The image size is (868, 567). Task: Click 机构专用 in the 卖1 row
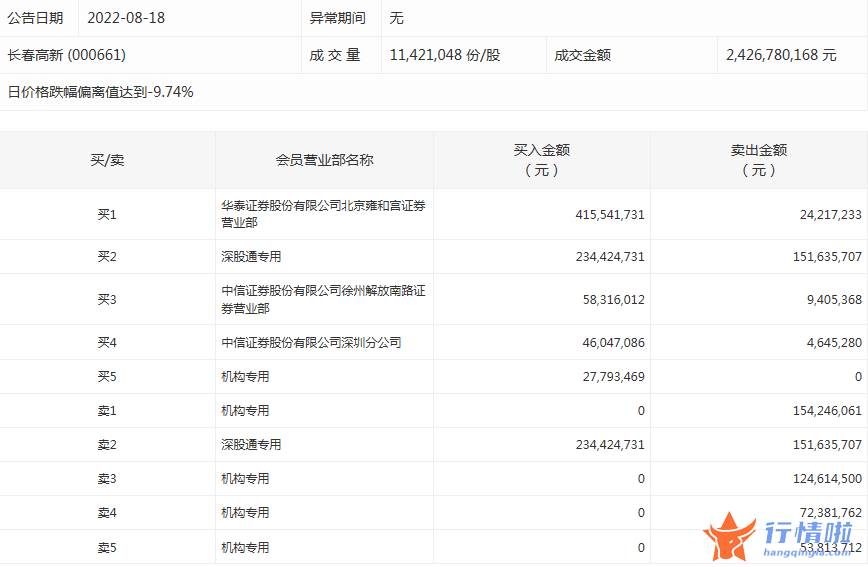click(245, 410)
